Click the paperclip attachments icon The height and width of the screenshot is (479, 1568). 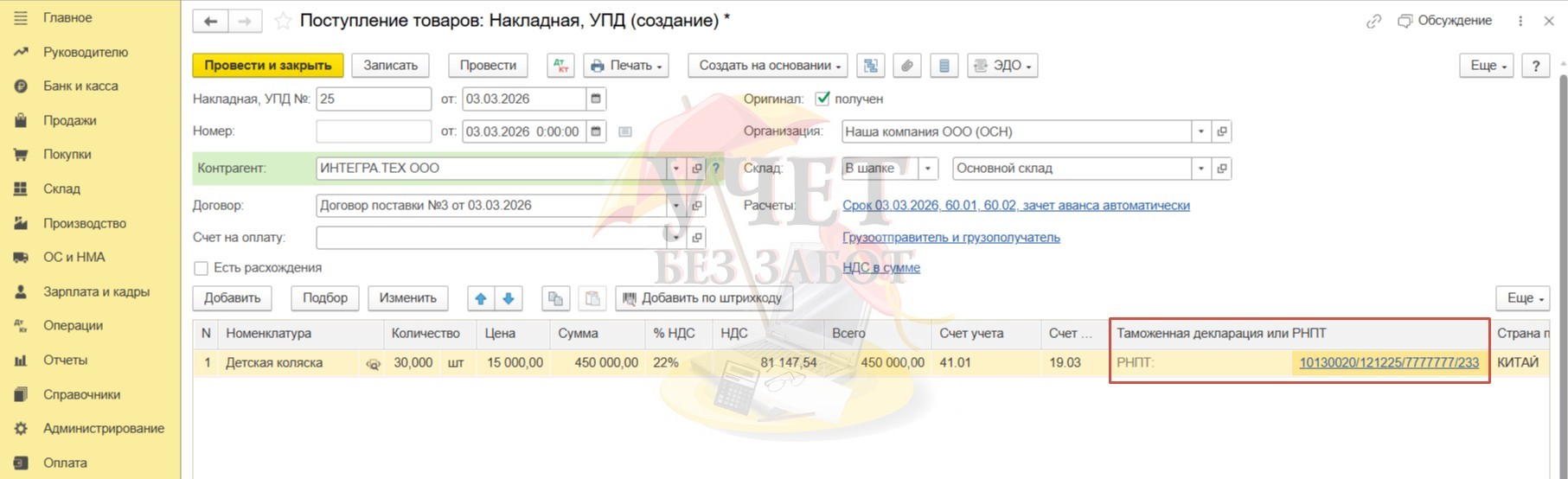click(906, 66)
